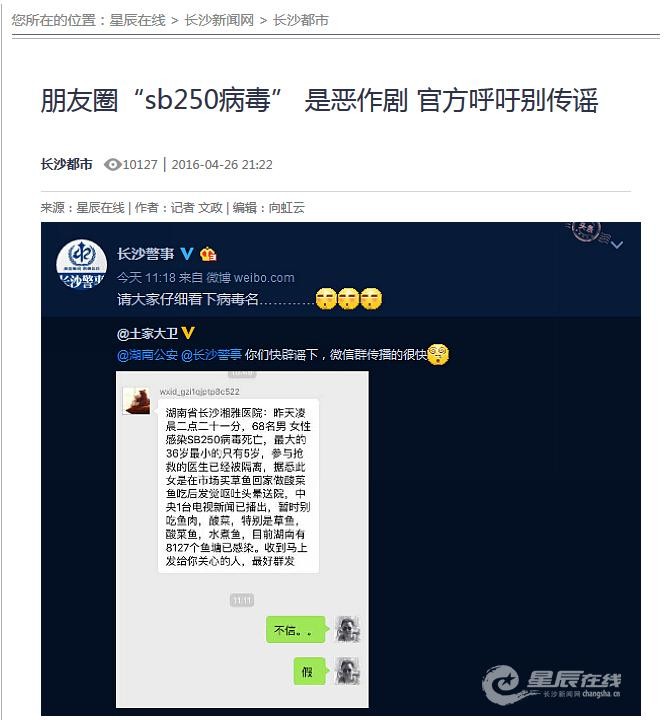Open the @湖南公安 mention
Viewport: 669px width, 720px height.
tap(147, 354)
